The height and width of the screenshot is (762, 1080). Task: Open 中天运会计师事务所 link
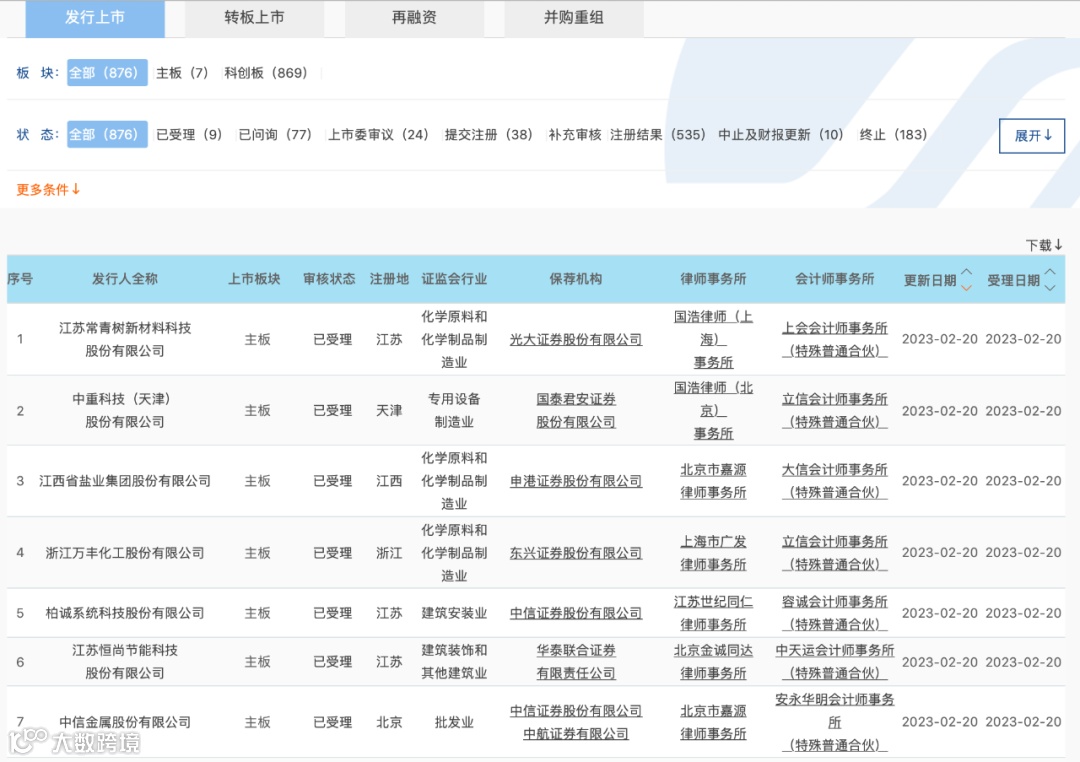[835, 661]
